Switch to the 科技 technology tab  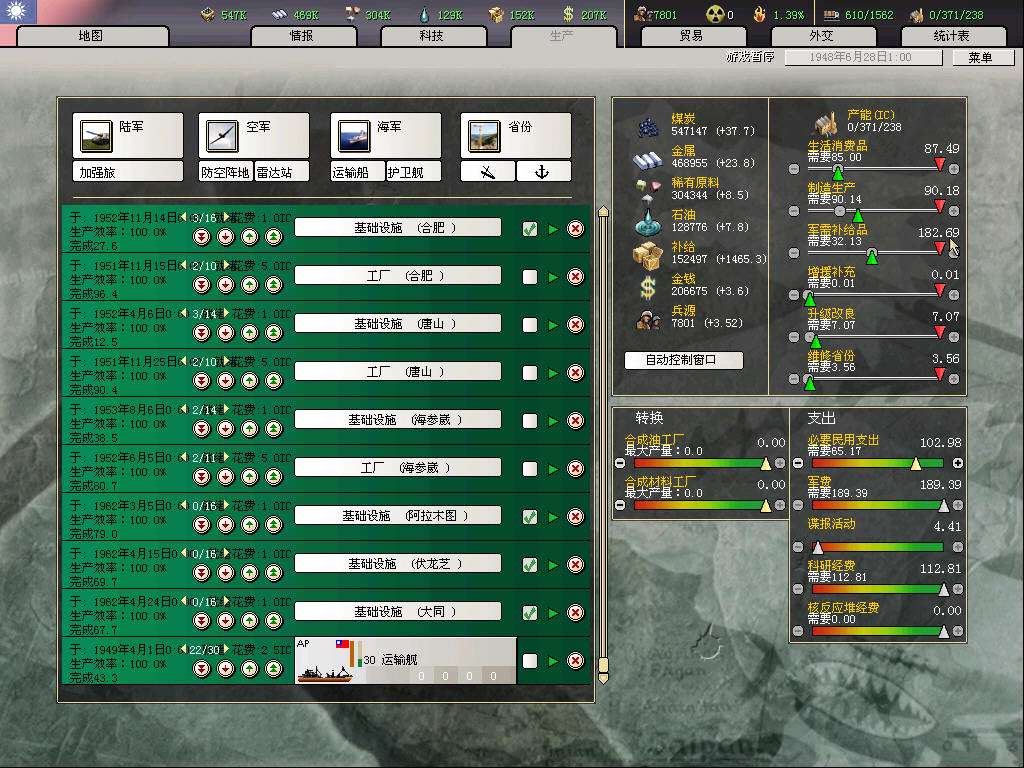pyautogui.click(x=431, y=36)
